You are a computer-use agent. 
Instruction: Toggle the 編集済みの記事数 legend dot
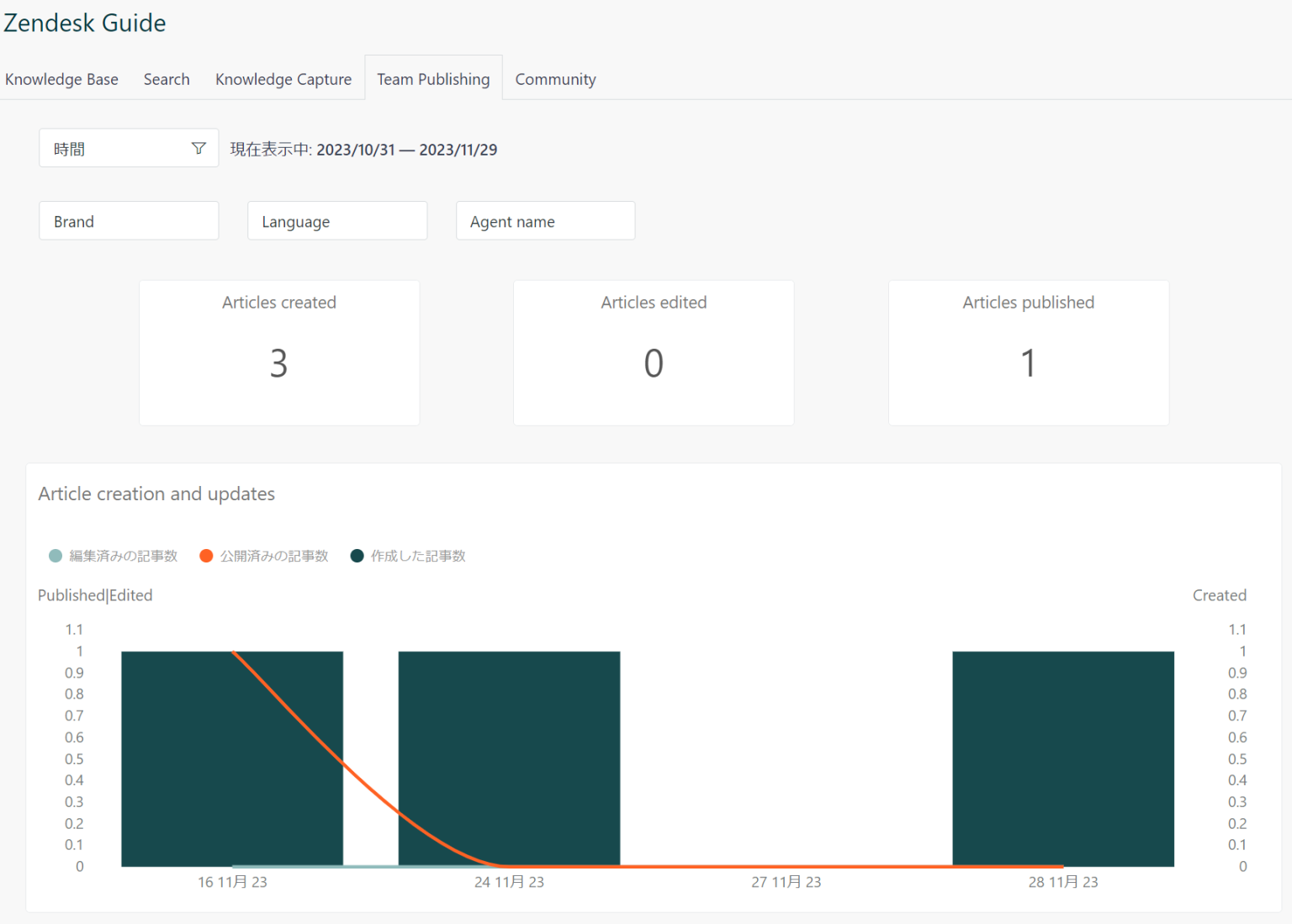pyautogui.click(x=55, y=556)
